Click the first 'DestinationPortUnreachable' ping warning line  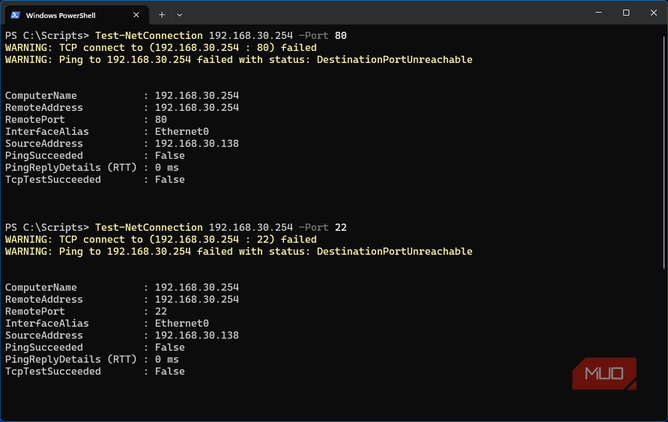[239, 60]
